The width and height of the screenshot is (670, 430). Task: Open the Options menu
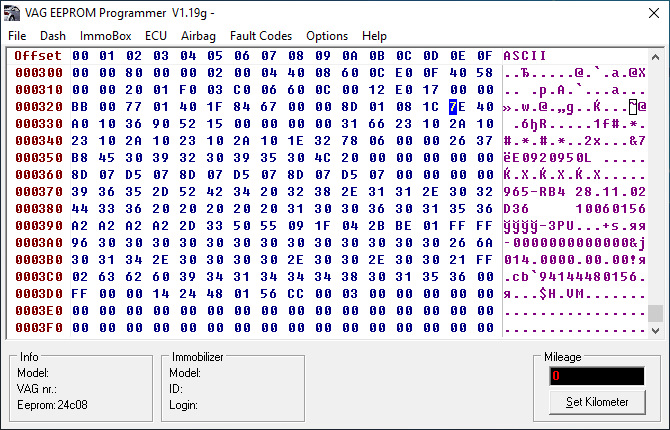click(327, 36)
